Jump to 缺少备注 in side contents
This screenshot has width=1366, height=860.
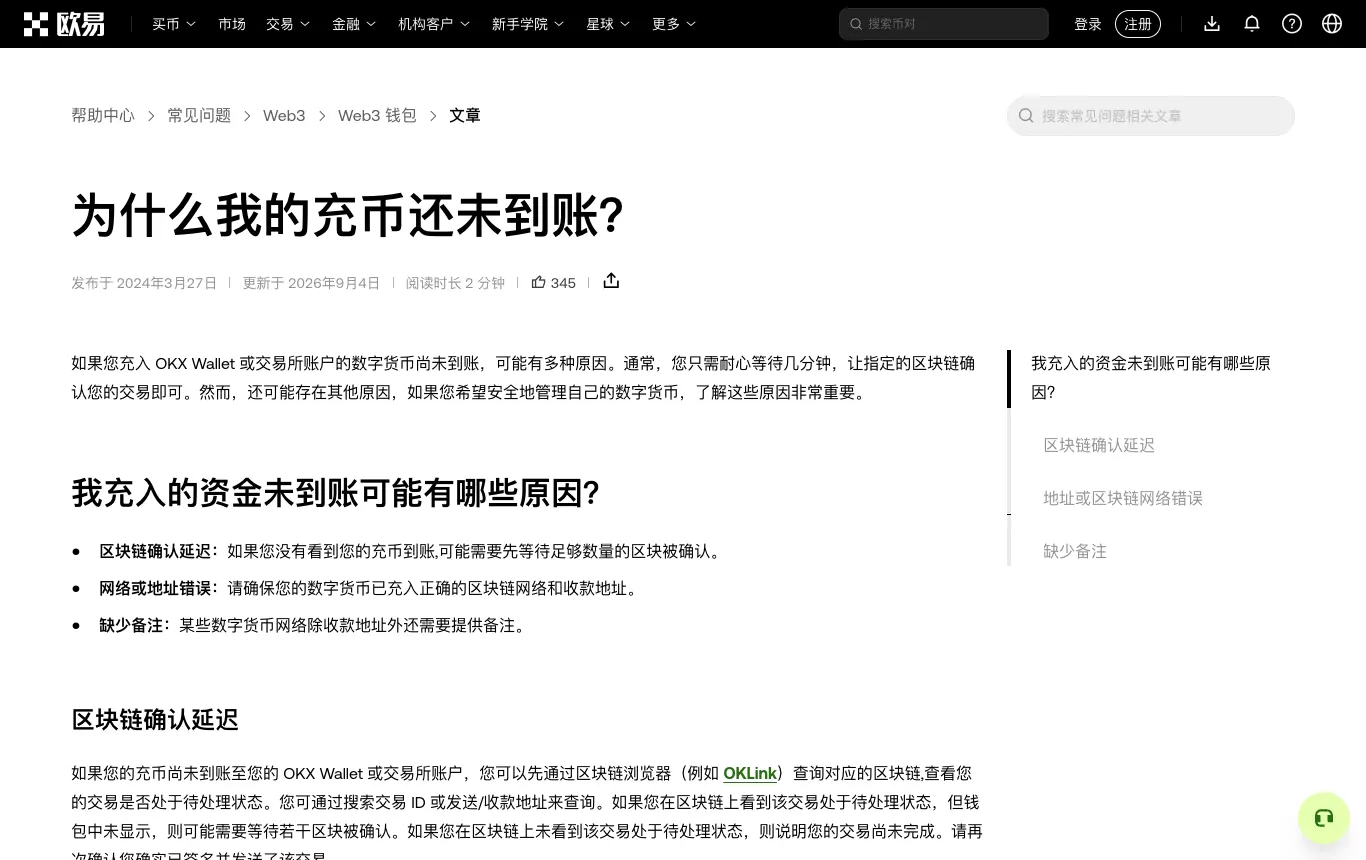[x=1075, y=551]
